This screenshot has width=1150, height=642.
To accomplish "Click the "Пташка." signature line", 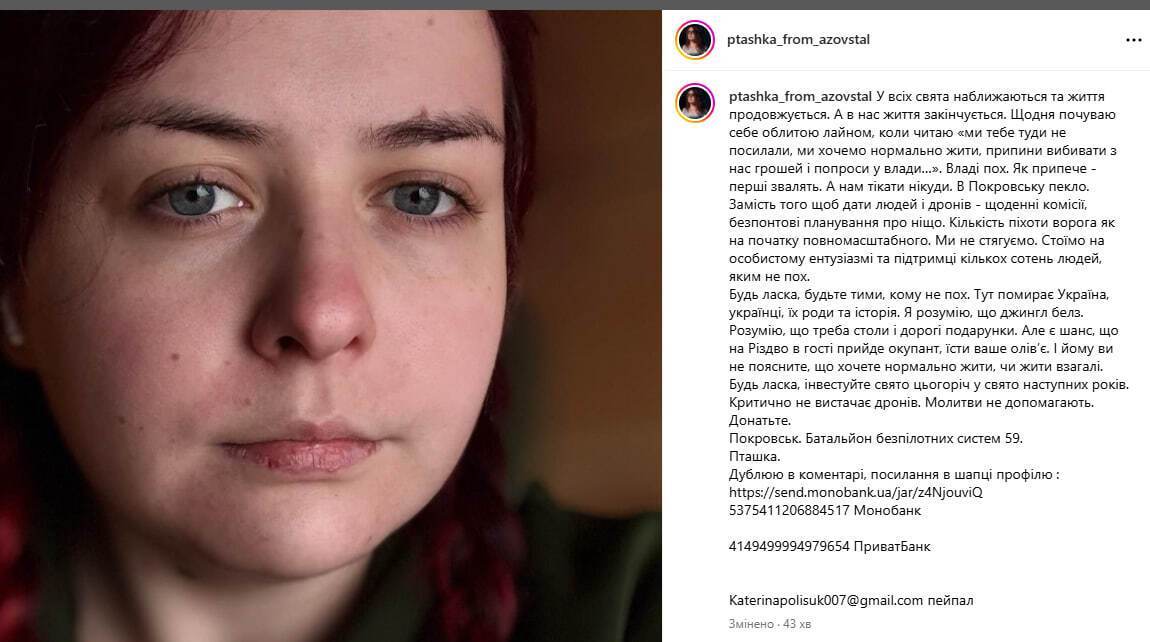I will (x=755, y=456).
